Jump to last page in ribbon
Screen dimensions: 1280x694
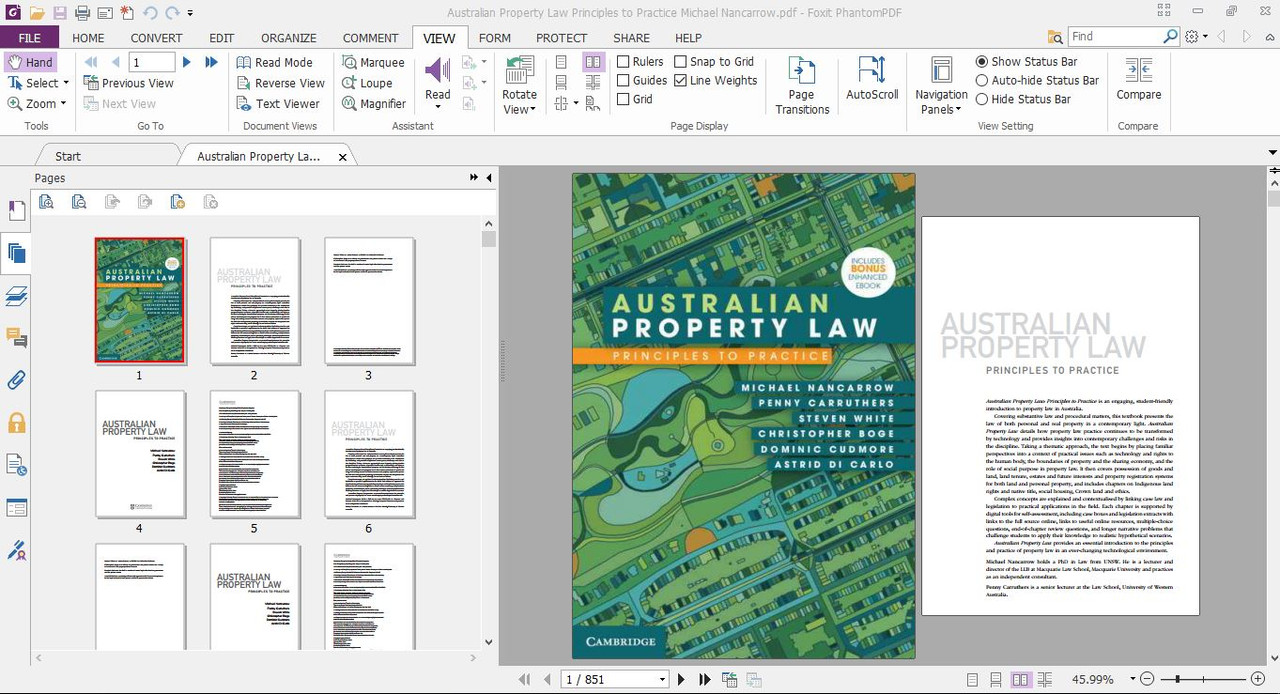[x=211, y=62]
